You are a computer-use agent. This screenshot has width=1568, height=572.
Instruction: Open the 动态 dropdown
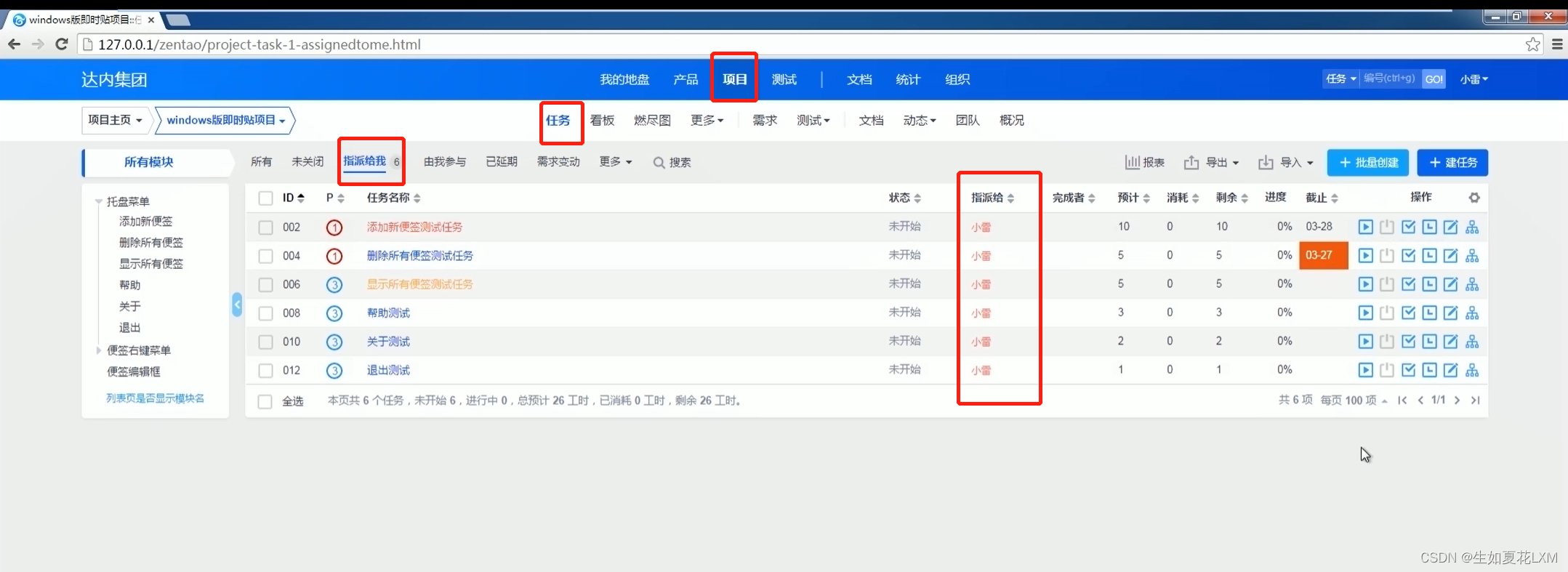(920, 120)
